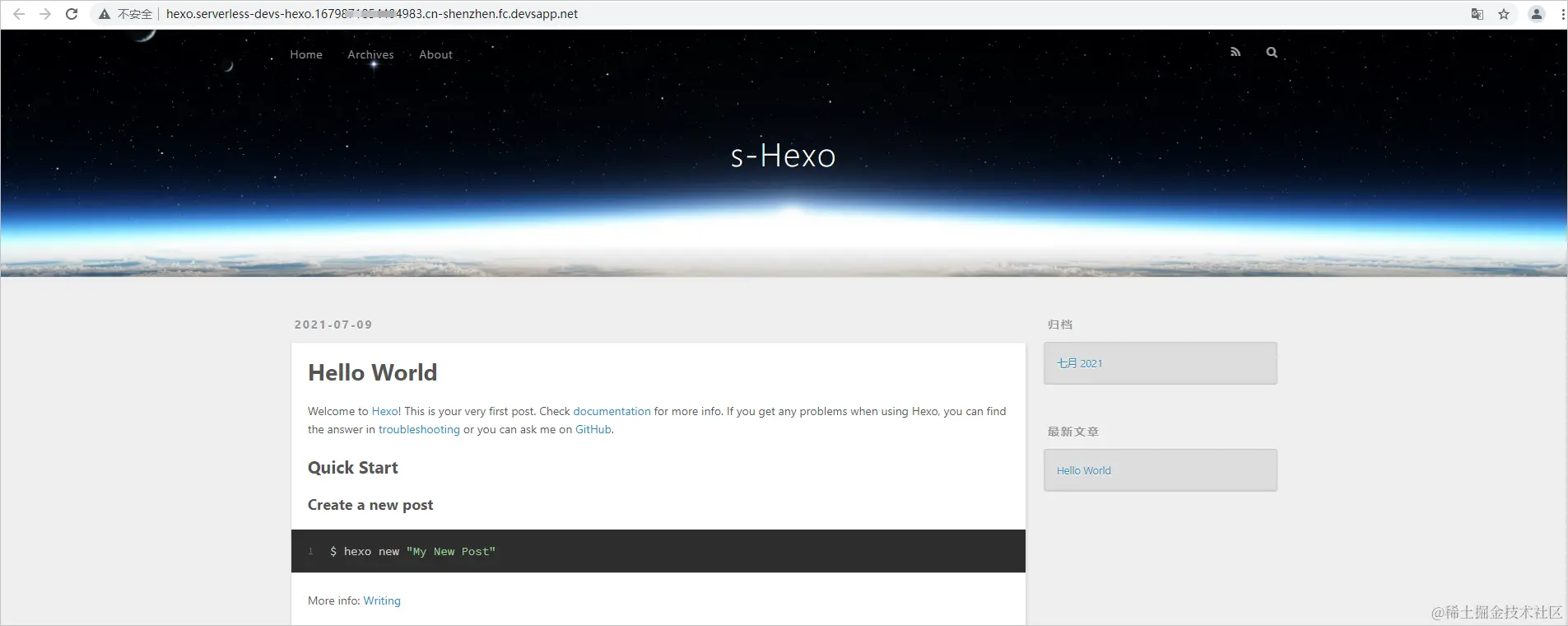Image resolution: width=1568 pixels, height=626 pixels.
Task: Open the Writing link under More info
Action: (382, 600)
